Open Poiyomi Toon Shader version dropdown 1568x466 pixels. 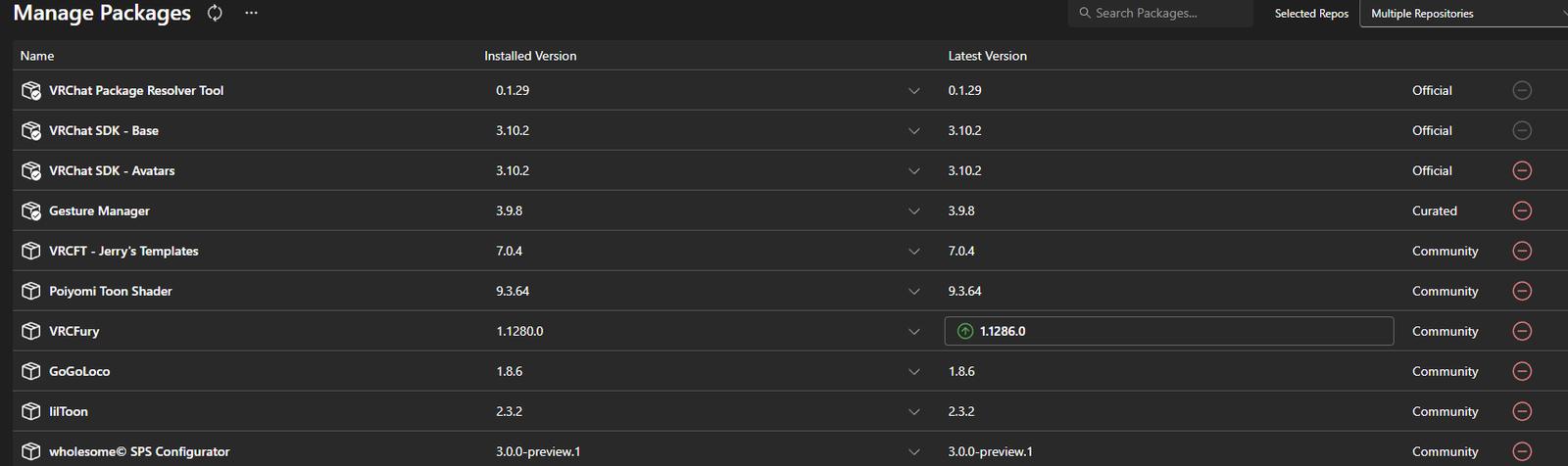click(913, 291)
